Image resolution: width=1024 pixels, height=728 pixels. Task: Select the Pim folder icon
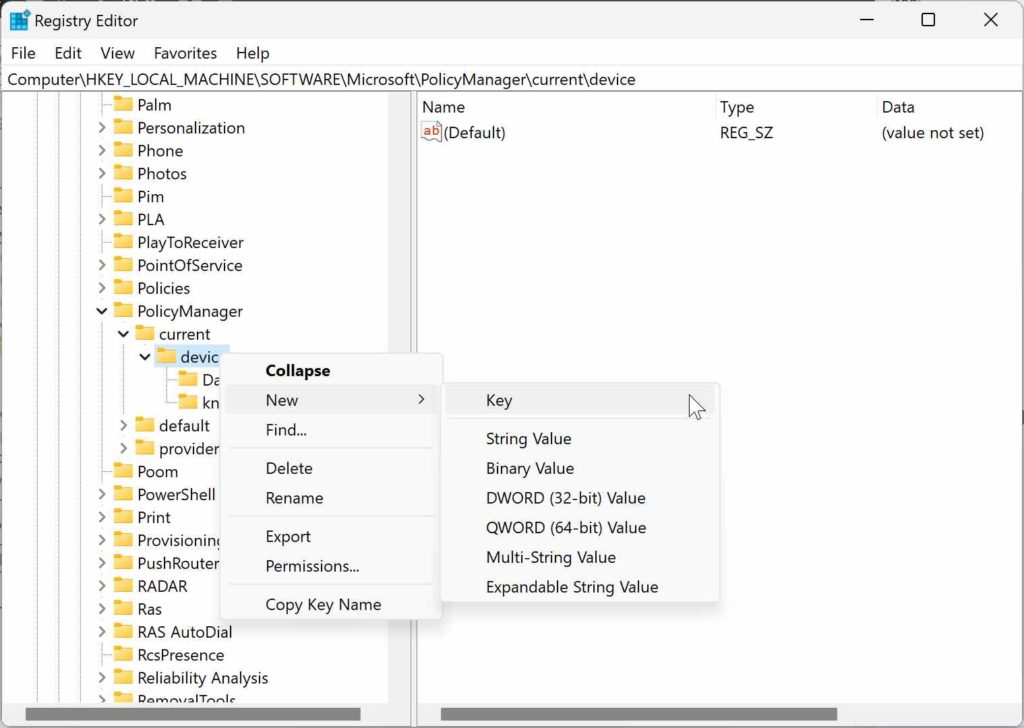pyautogui.click(x=123, y=196)
